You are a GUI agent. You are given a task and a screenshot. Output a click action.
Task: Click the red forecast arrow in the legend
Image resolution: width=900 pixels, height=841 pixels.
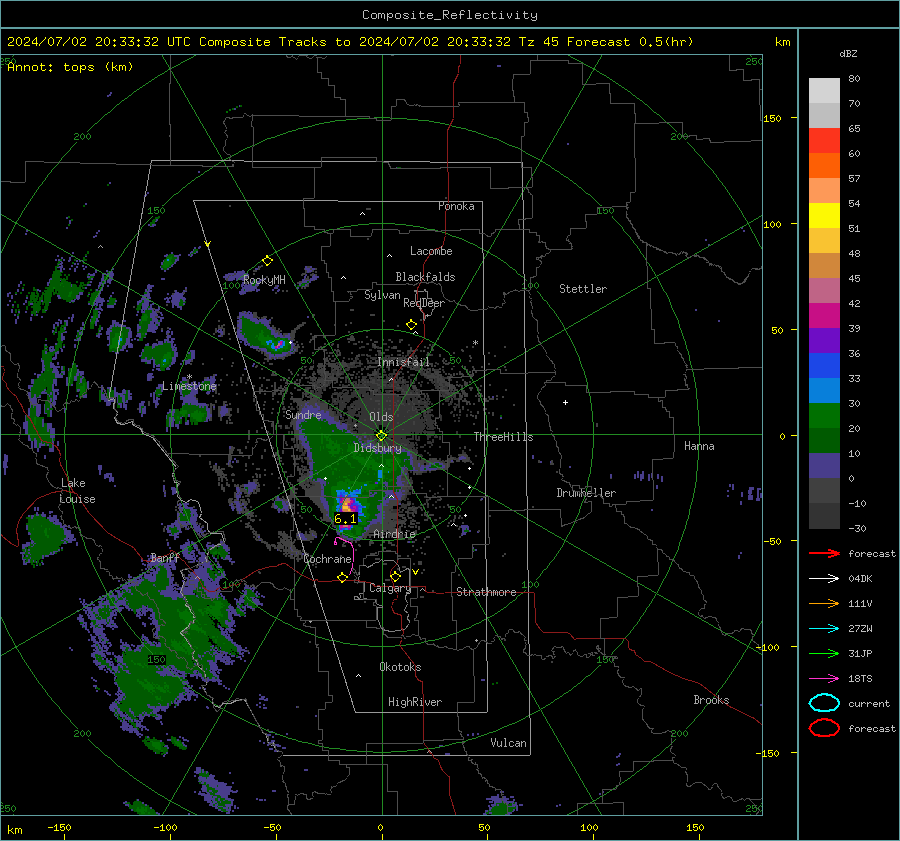[824, 553]
